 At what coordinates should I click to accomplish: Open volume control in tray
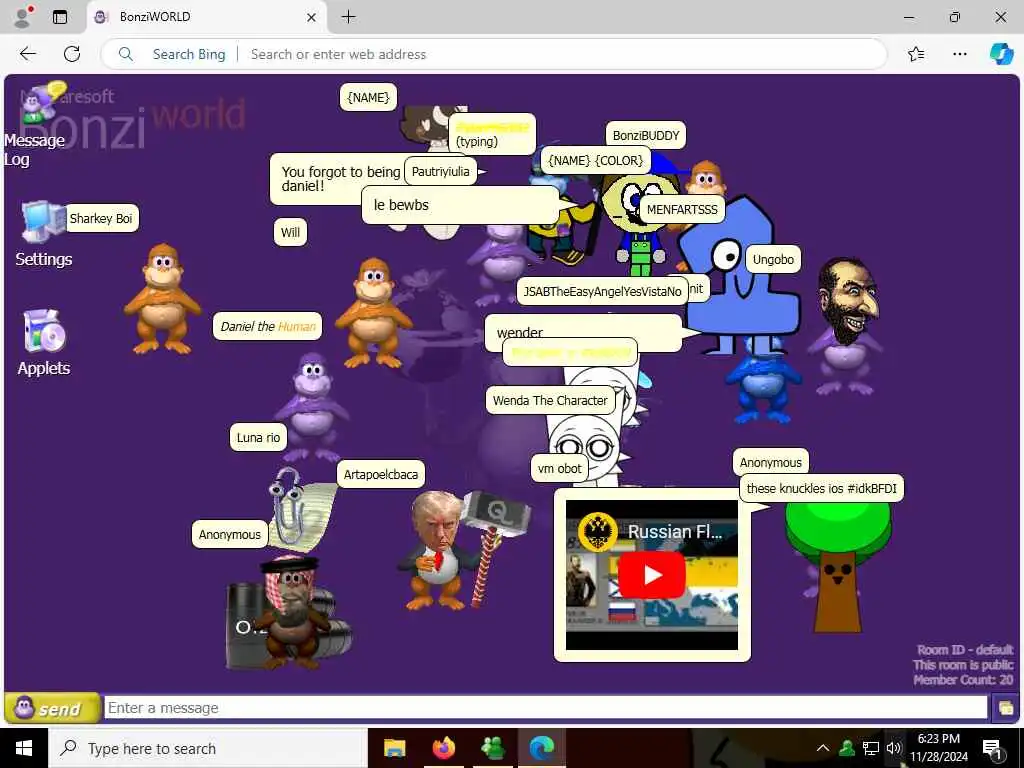point(894,748)
